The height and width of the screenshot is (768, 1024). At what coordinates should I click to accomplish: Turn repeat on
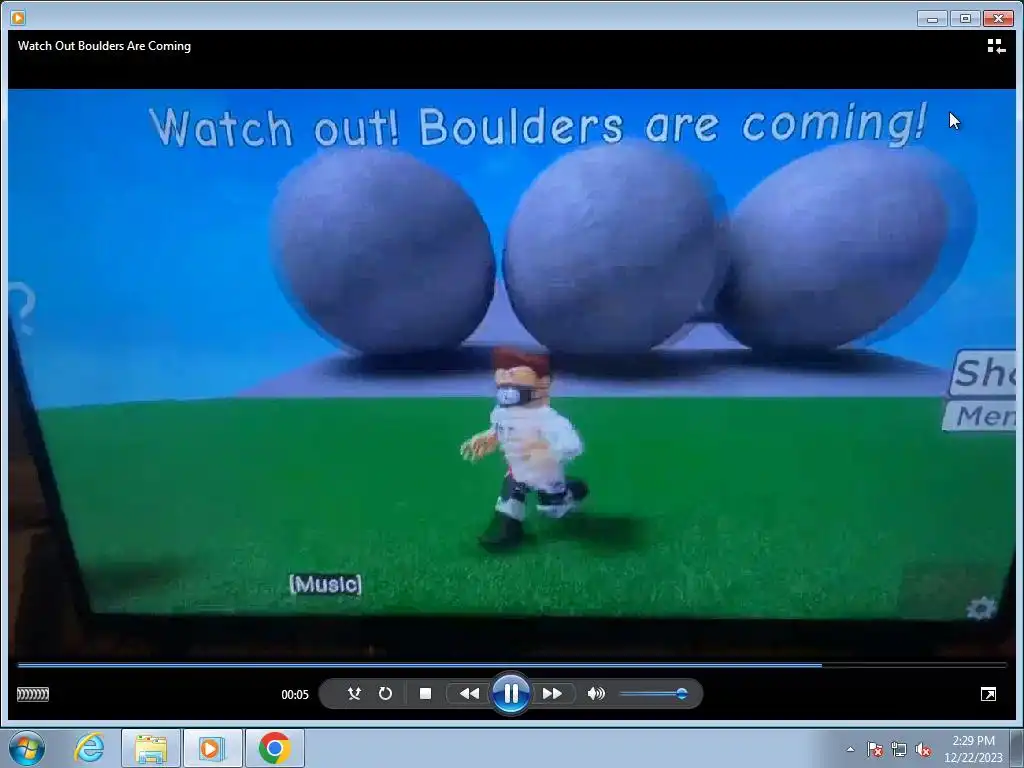click(x=385, y=694)
